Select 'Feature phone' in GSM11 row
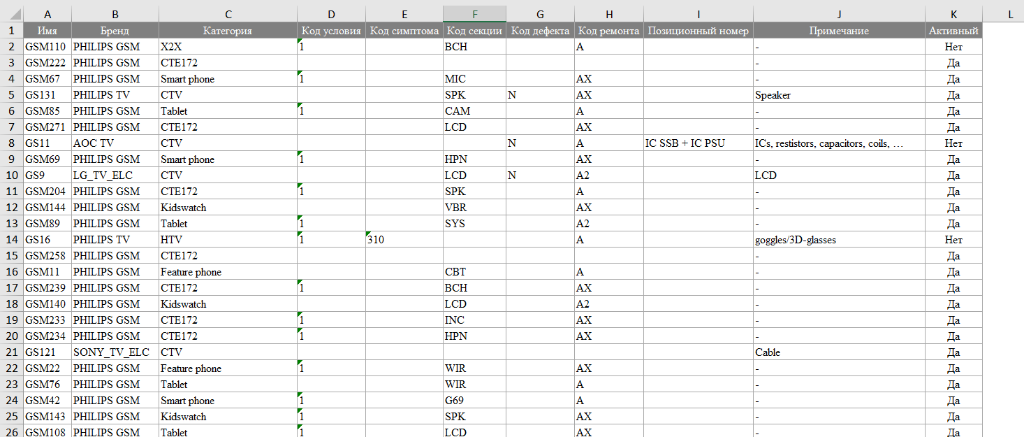The width and height of the screenshot is (1024, 437). tap(227, 272)
